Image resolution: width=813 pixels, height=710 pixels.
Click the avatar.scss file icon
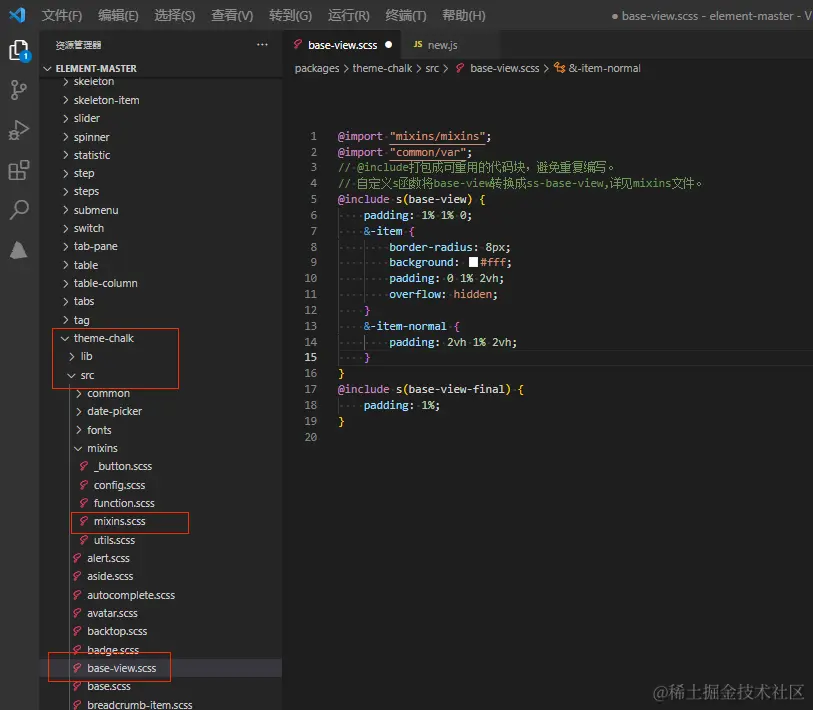tap(77, 613)
